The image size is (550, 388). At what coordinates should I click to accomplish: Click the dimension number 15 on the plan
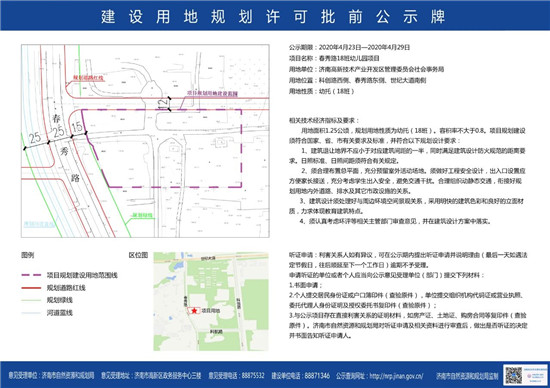pyautogui.click(x=77, y=127)
